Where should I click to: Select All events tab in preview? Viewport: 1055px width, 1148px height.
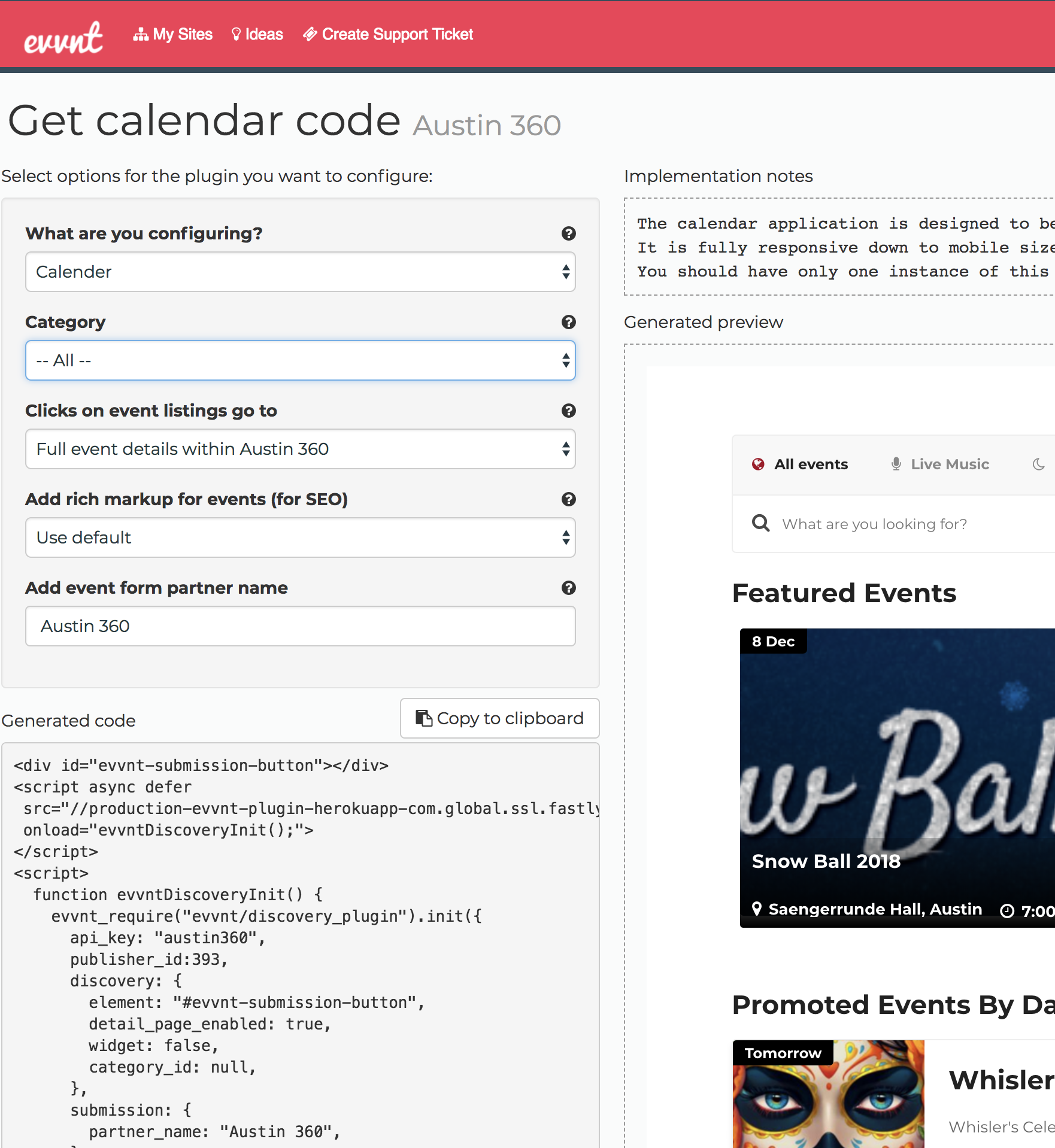800,464
